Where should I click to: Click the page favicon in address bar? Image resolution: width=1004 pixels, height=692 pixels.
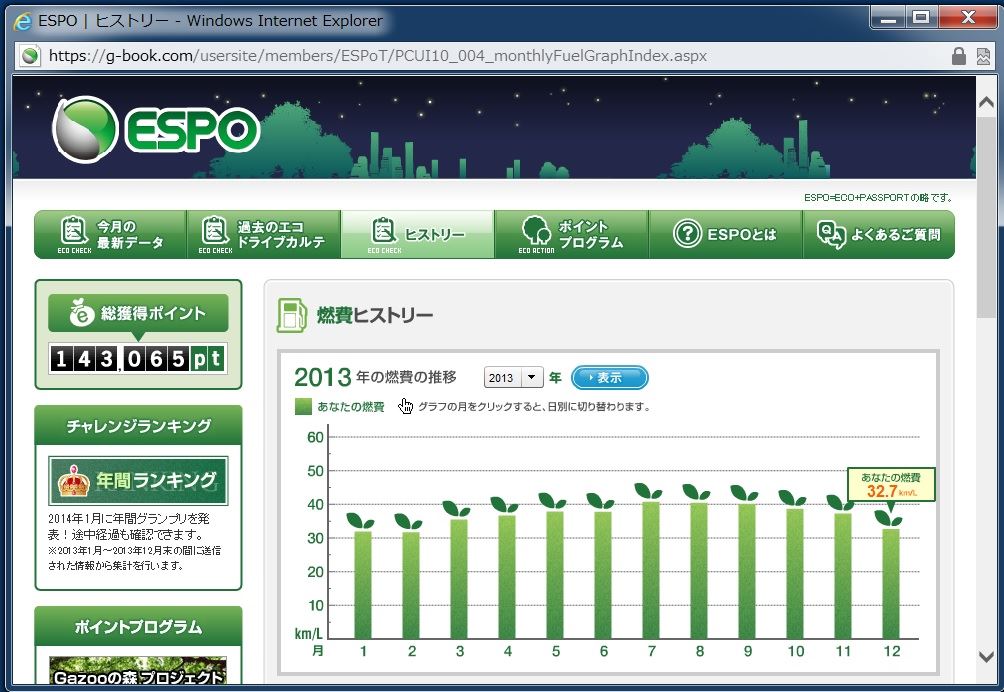[x=29, y=56]
